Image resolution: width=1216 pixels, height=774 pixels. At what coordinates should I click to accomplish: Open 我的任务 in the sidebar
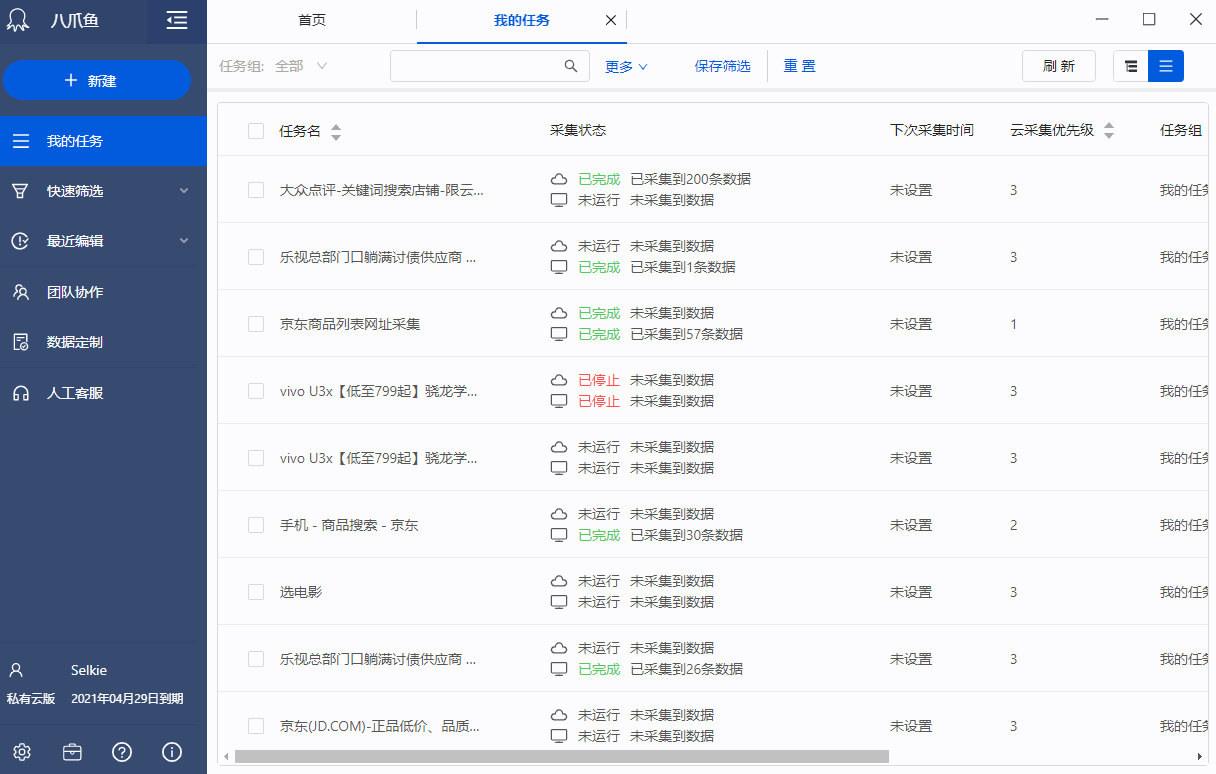[103, 141]
